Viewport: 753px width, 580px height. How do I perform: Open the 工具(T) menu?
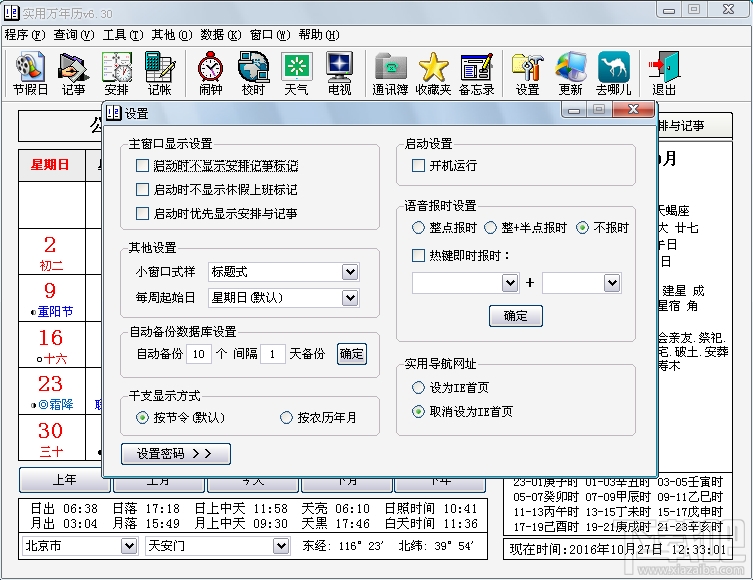coord(123,35)
